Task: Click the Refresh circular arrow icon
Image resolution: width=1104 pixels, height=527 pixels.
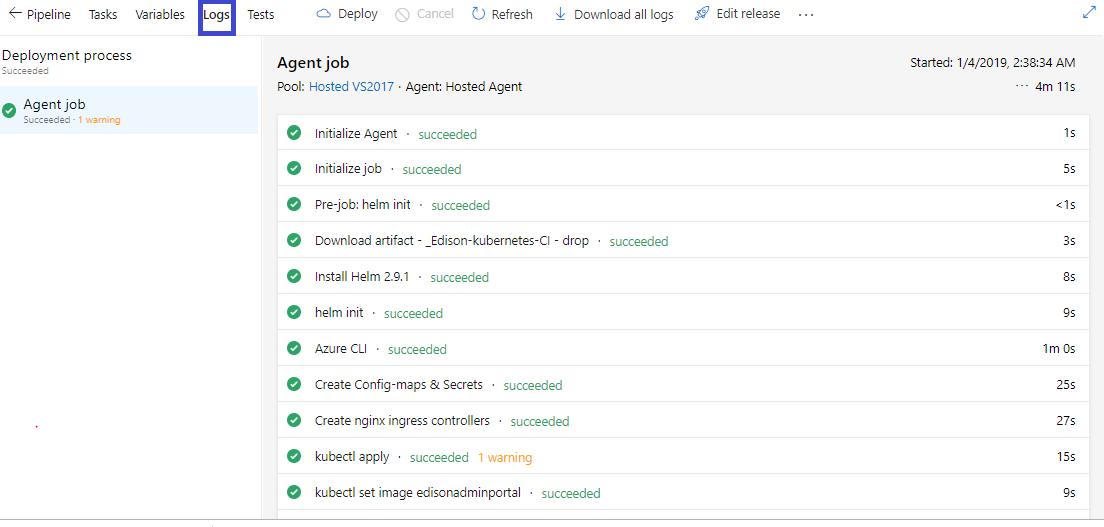Action: pyautogui.click(x=479, y=14)
